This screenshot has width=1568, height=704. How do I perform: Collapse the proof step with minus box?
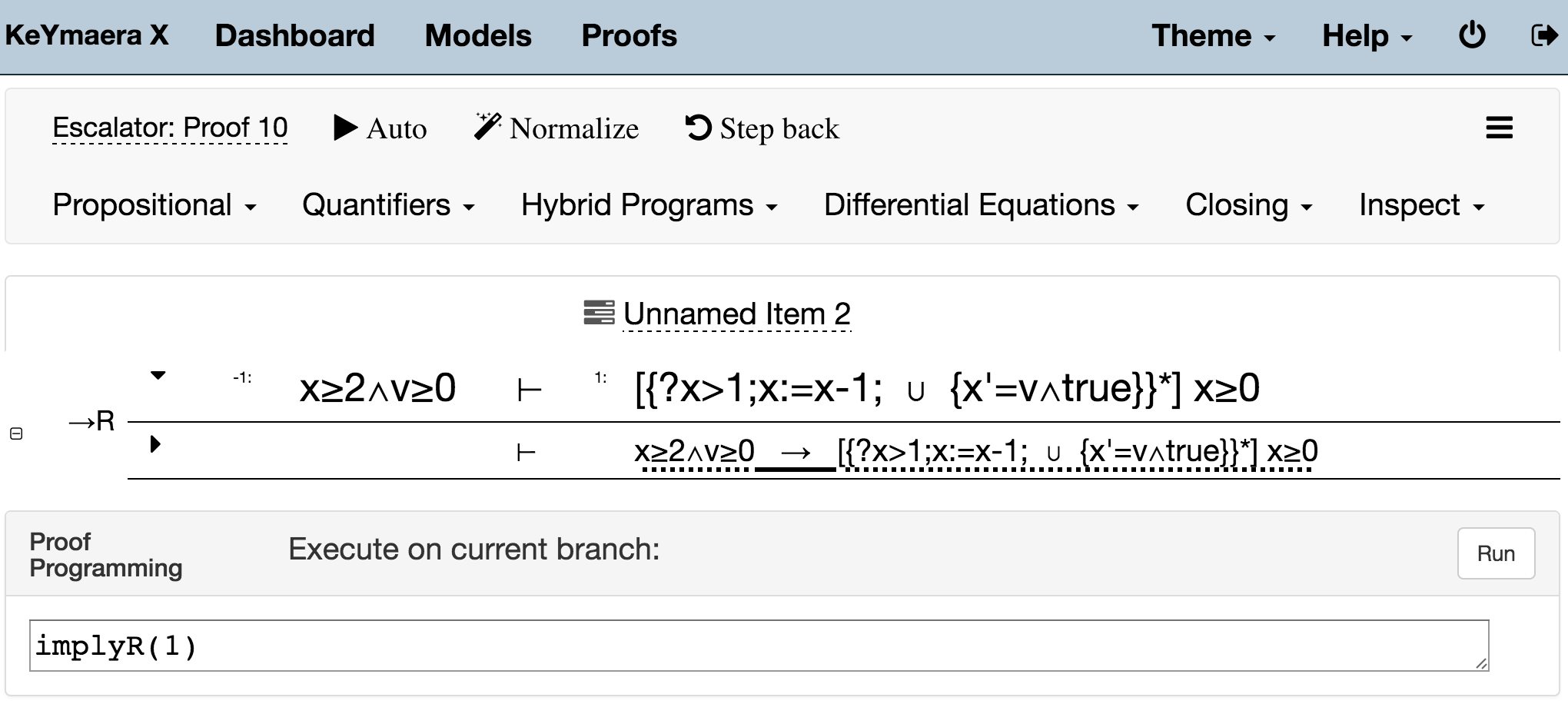point(16,433)
